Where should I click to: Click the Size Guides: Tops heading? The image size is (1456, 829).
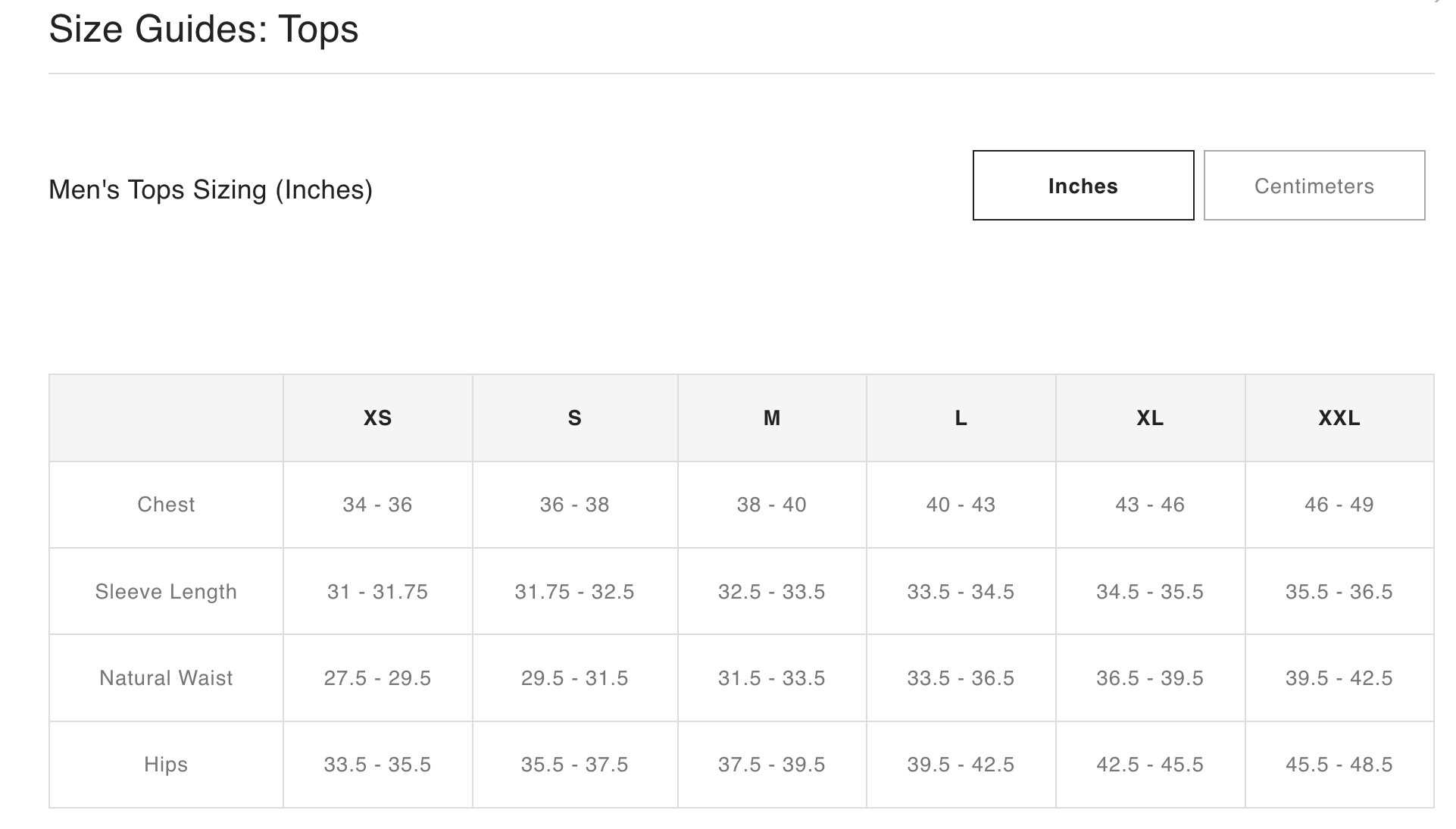[204, 30]
